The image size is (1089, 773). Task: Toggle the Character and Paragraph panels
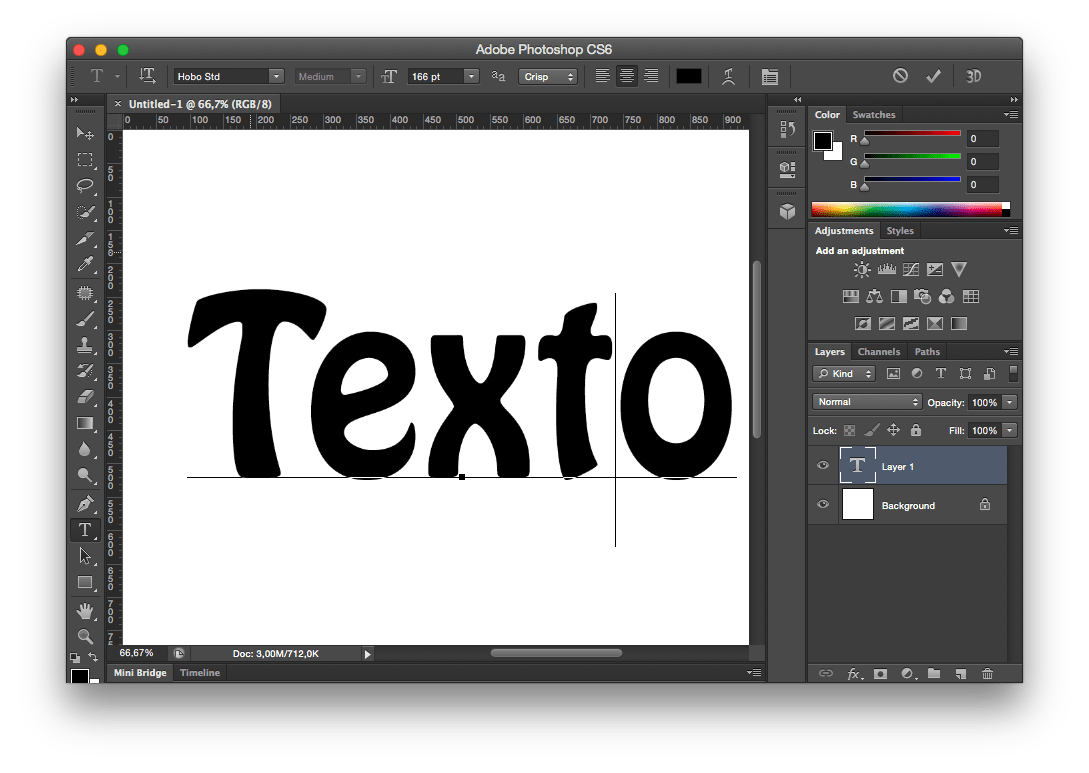(x=770, y=76)
